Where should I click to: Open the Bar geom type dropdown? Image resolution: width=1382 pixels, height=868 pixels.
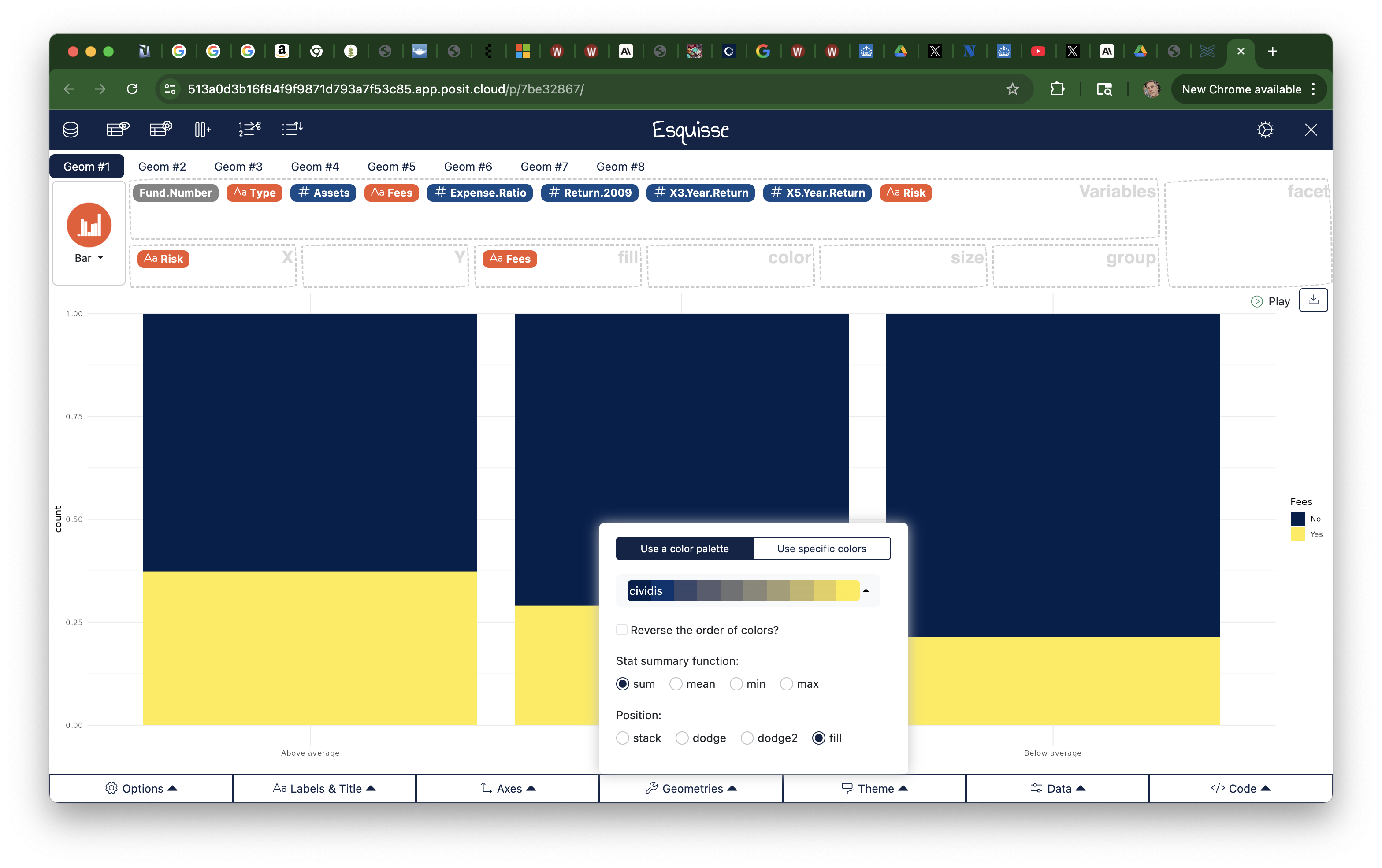pyautogui.click(x=89, y=258)
